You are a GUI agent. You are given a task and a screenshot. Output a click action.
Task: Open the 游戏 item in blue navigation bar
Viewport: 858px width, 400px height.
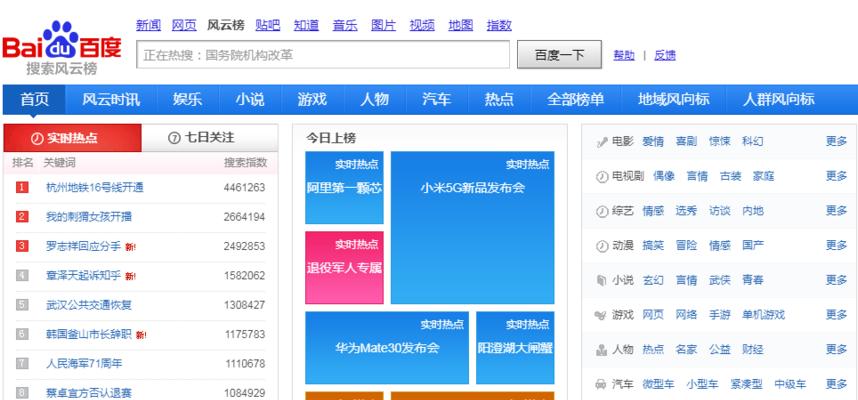(x=312, y=99)
